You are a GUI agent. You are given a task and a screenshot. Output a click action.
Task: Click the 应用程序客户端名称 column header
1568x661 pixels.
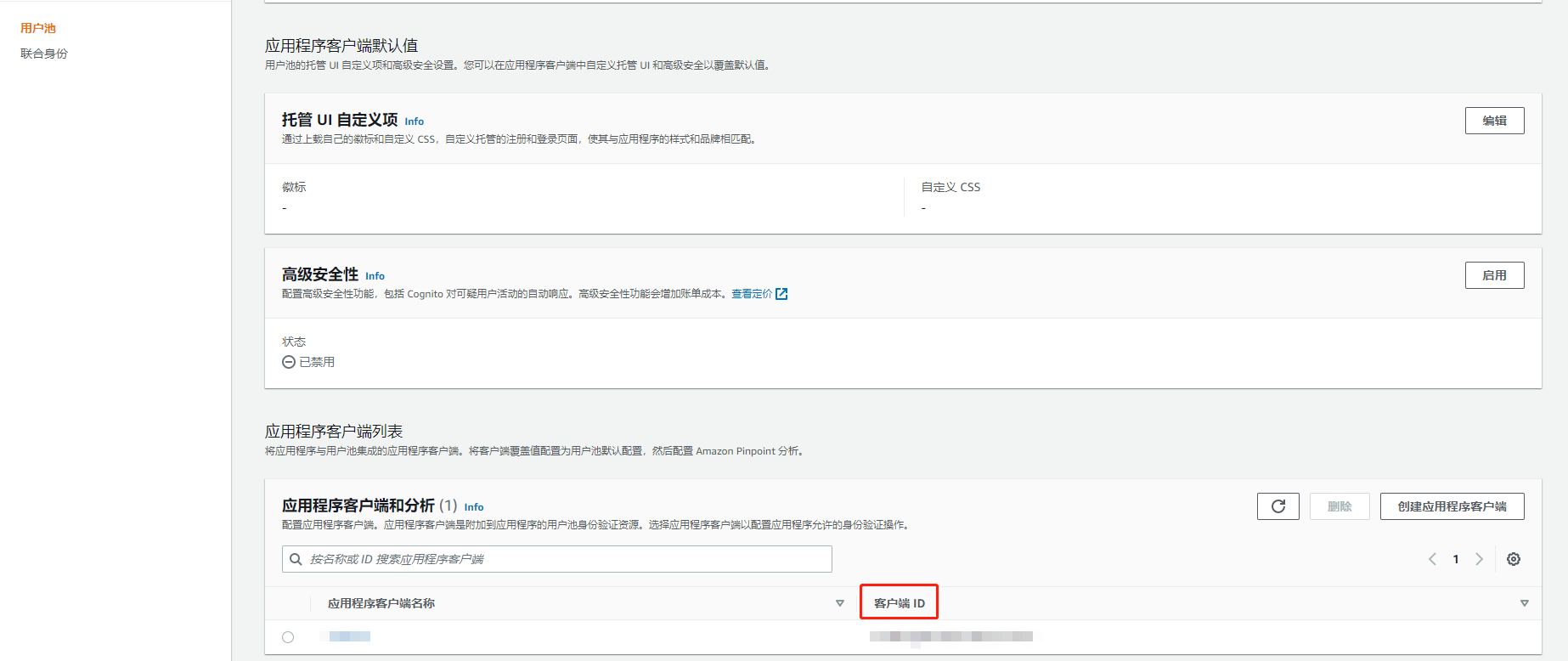point(381,603)
